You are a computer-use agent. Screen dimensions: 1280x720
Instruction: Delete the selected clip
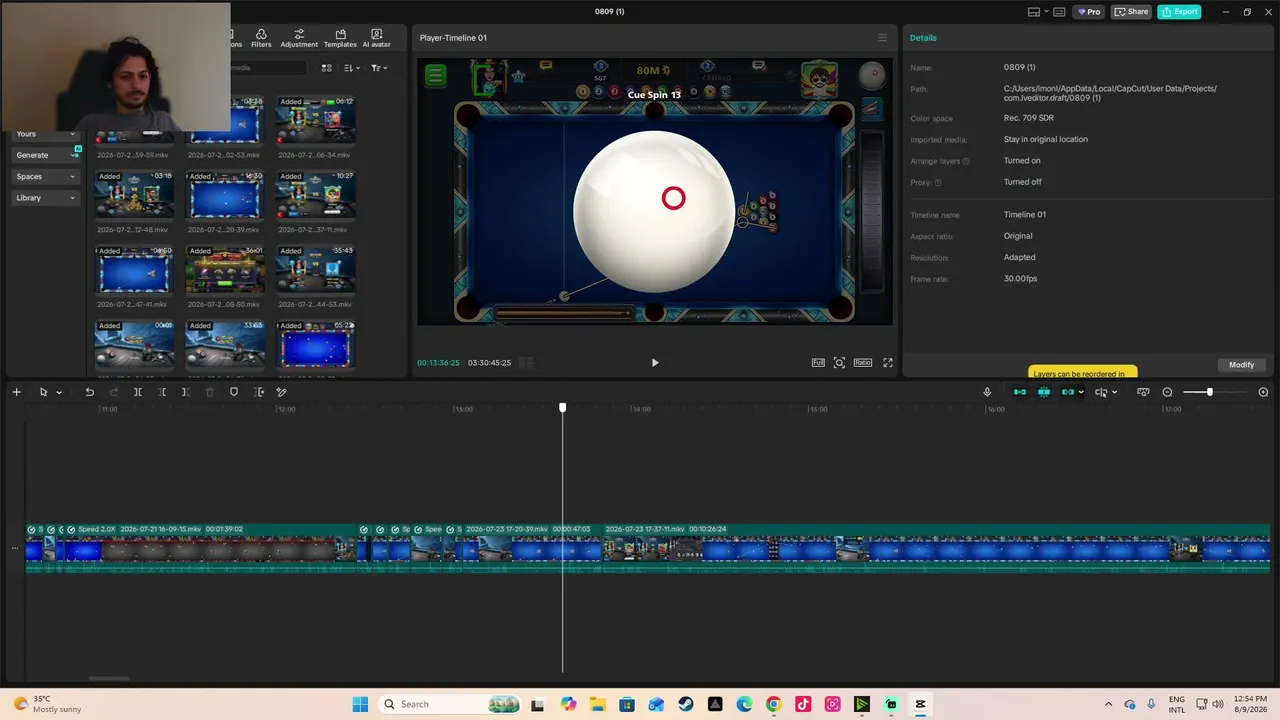point(209,392)
